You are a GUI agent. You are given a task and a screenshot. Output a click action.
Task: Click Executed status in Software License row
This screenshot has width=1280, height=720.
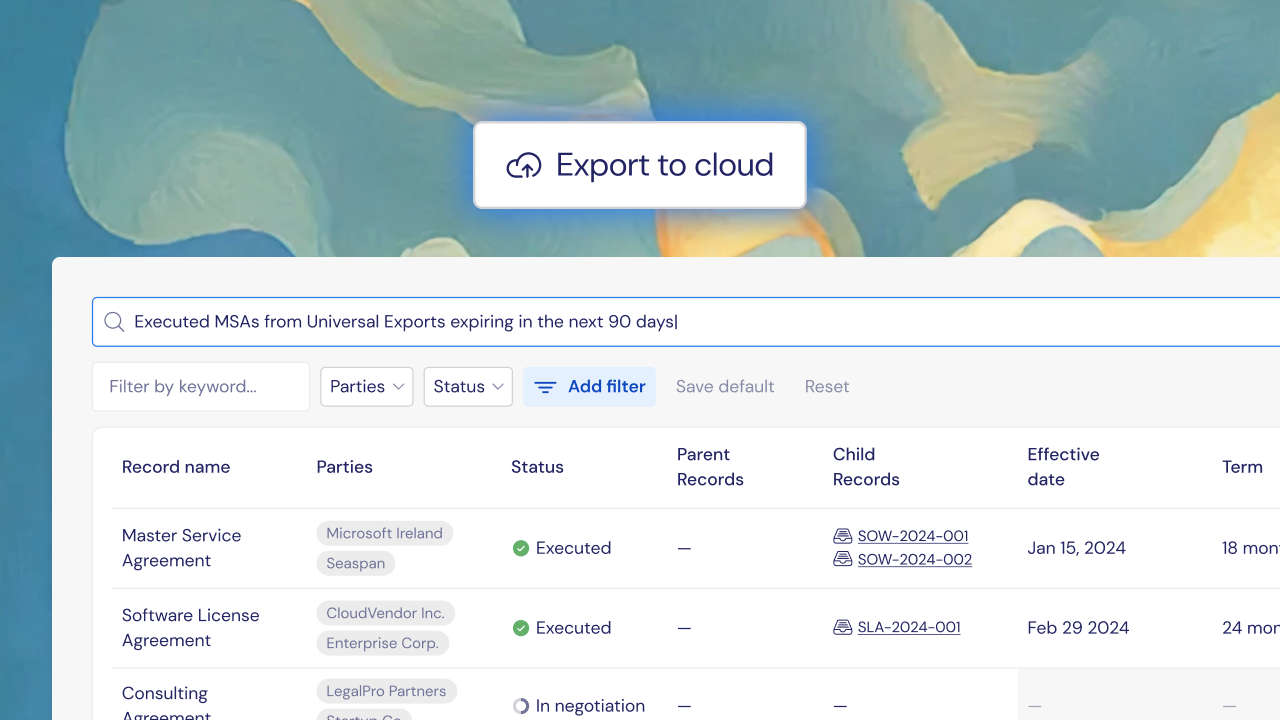[x=573, y=628]
